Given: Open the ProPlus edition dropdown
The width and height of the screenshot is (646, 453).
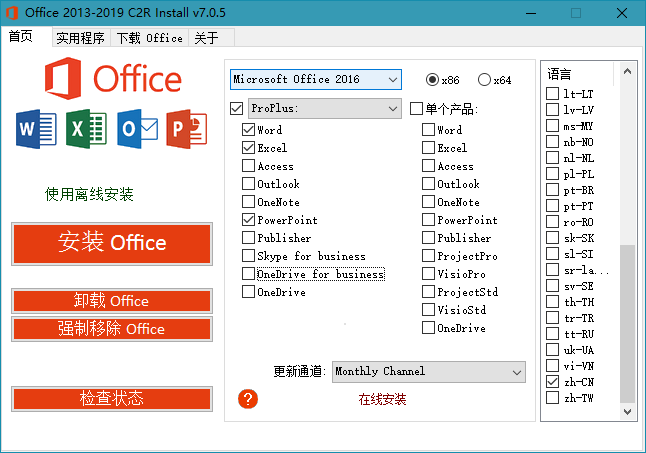Looking at the screenshot, I should coord(389,108).
